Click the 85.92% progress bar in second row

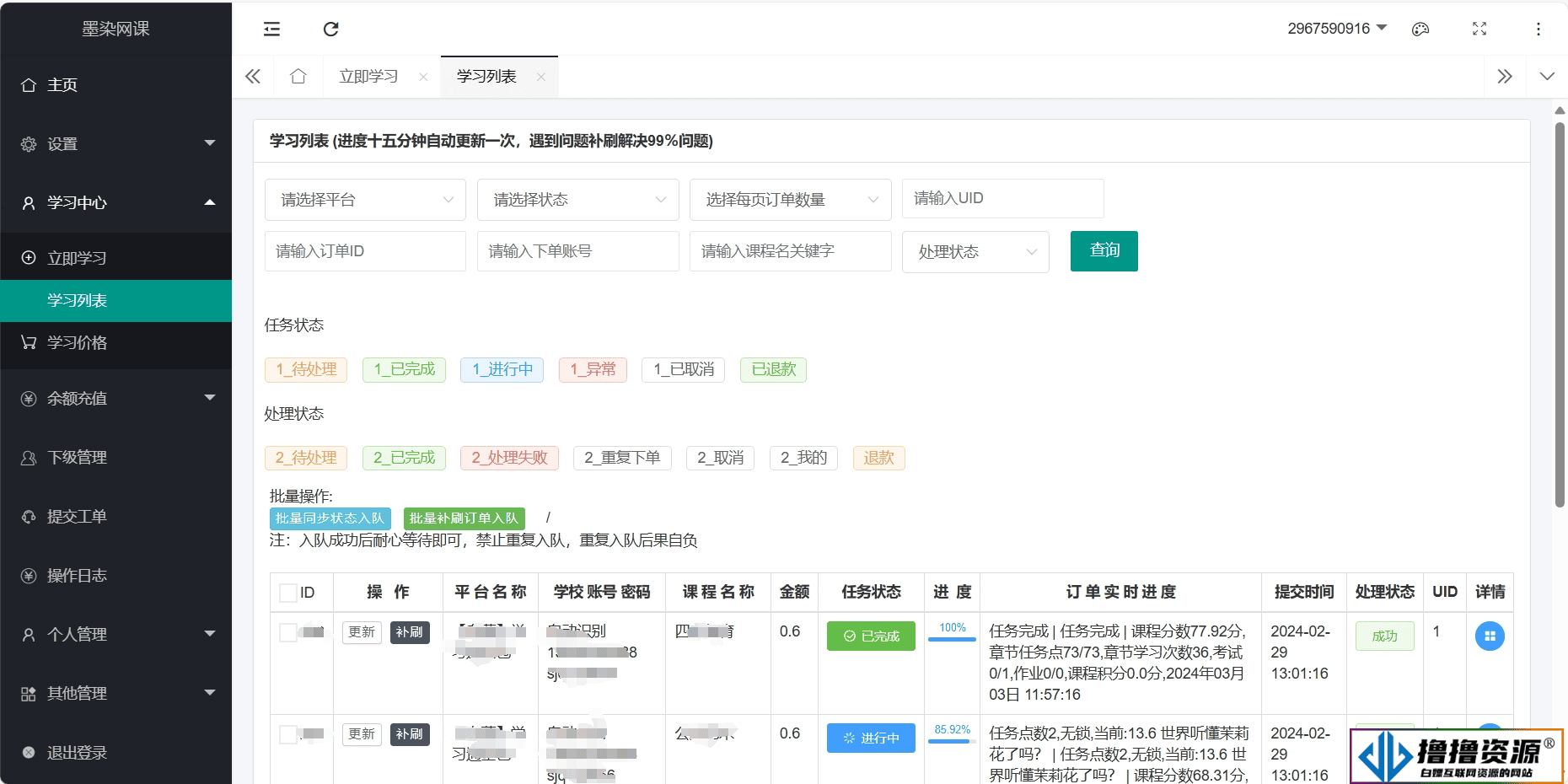[952, 742]
